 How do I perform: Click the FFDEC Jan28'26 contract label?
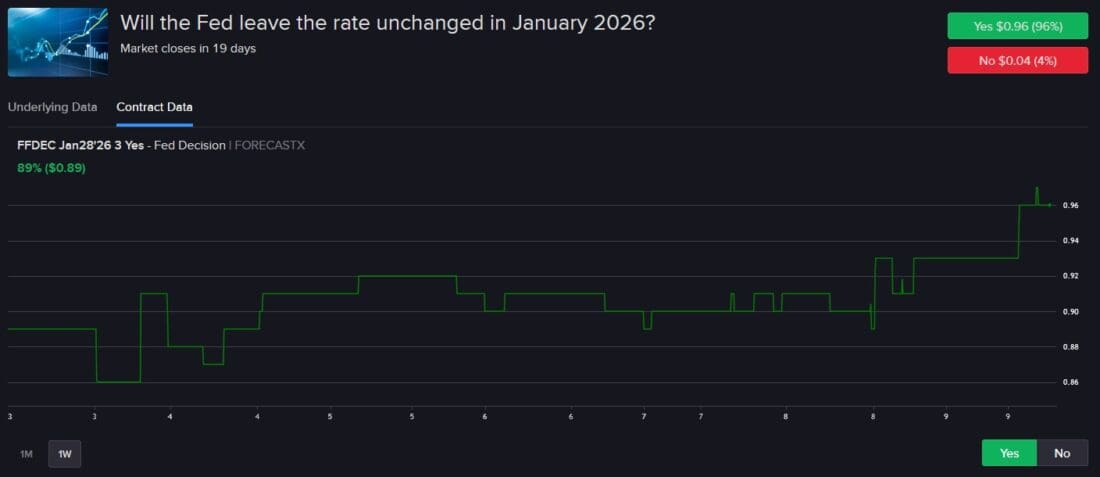80,145
